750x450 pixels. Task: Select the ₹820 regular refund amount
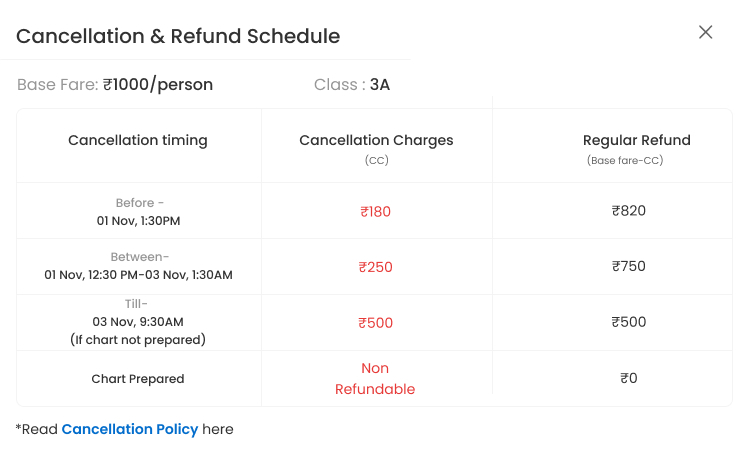pos(629,211)
